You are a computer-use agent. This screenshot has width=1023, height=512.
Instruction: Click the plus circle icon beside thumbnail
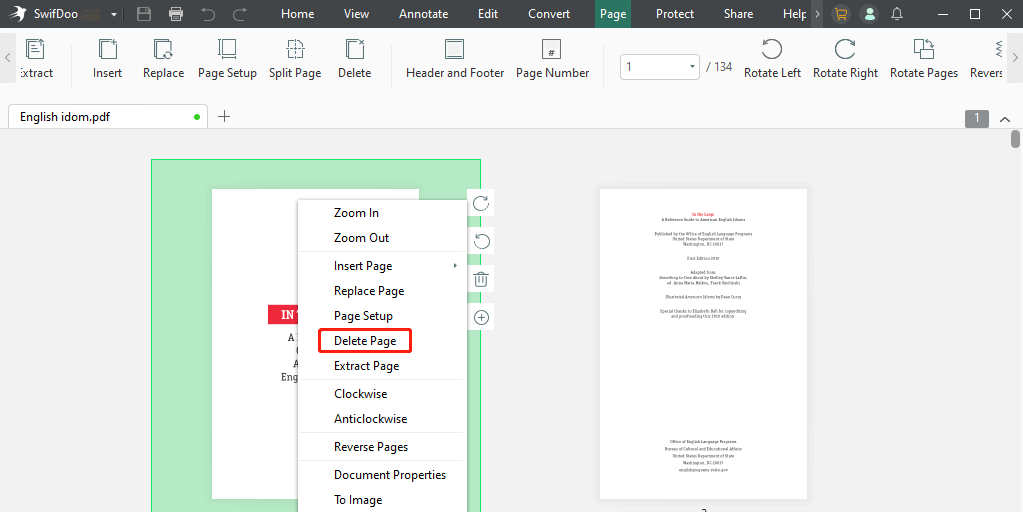pyautogui.click(x=481, y=318)
